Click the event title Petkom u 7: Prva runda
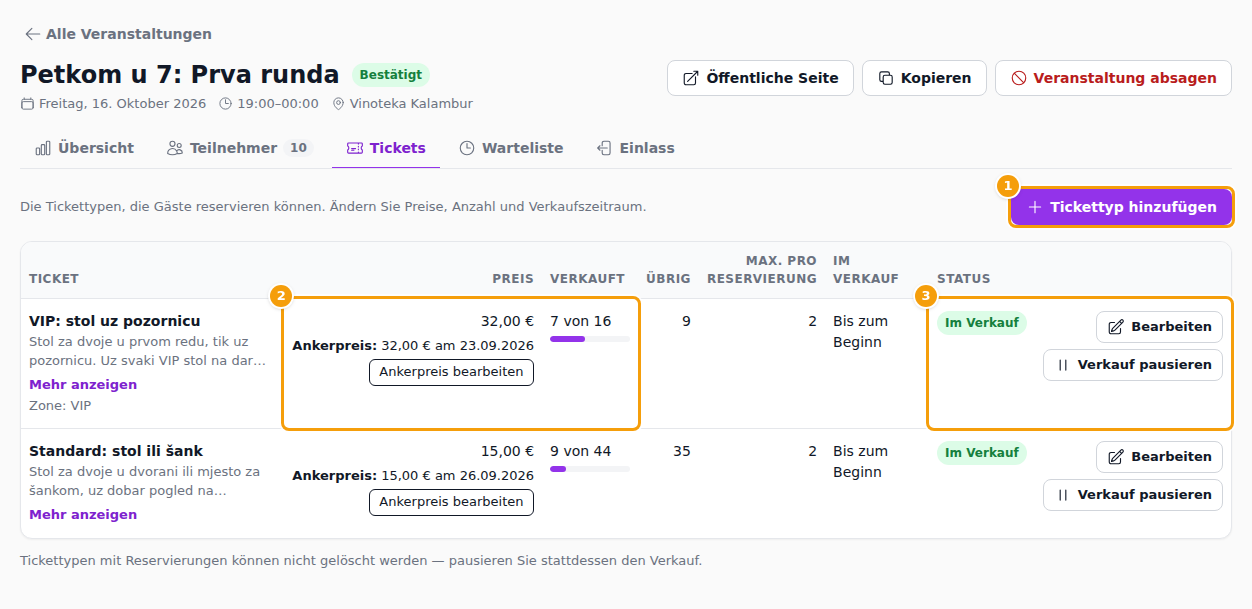Image resolution: width=1252 pixels, height=609 pixels. pos(180,75)
